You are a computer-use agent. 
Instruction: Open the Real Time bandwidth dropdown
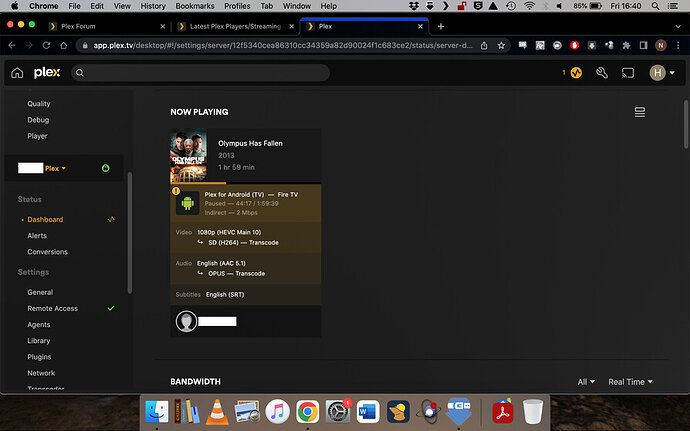click(x=630, y=382)
